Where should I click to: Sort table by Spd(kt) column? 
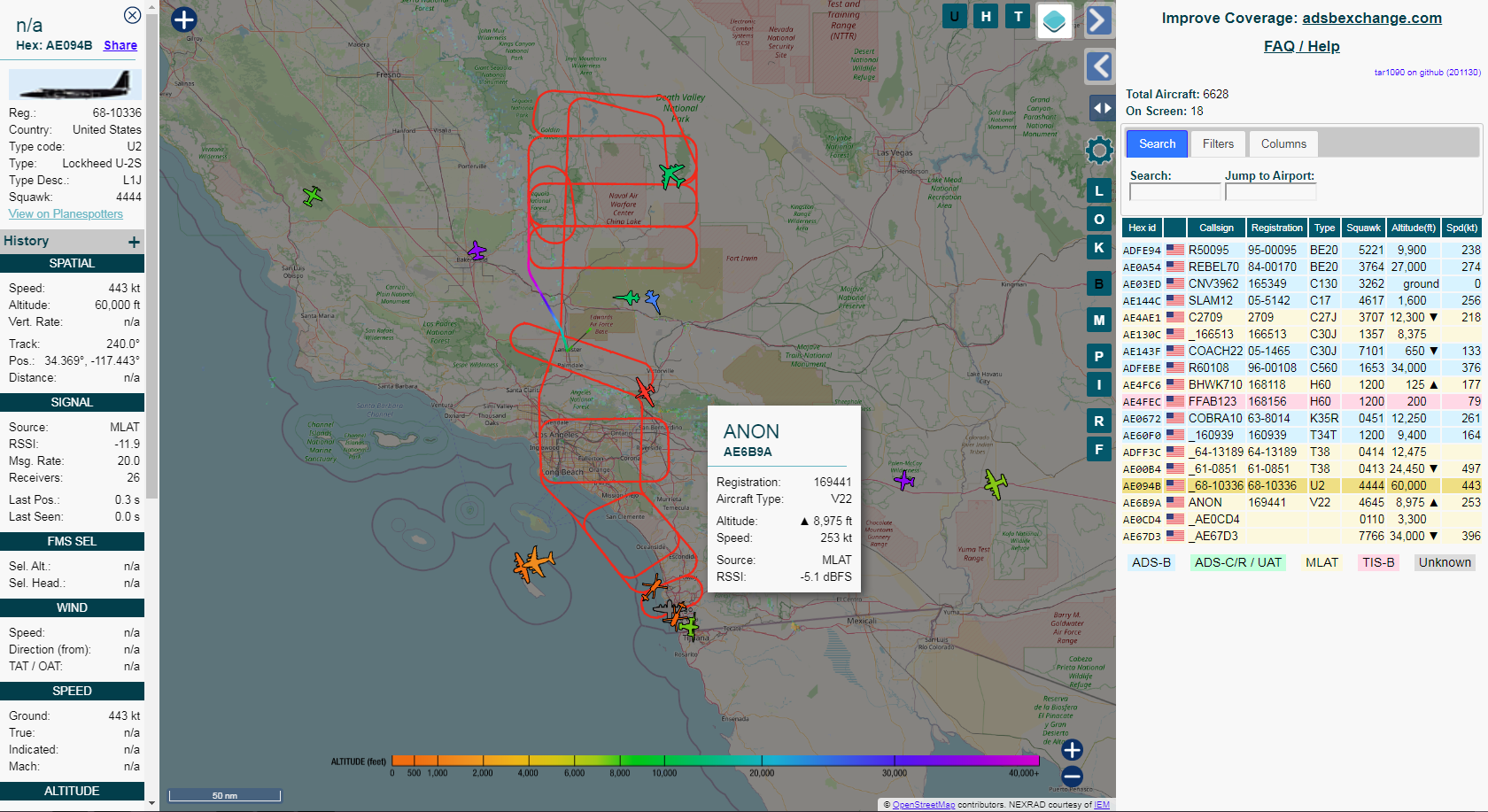(x=1461, y=228)
